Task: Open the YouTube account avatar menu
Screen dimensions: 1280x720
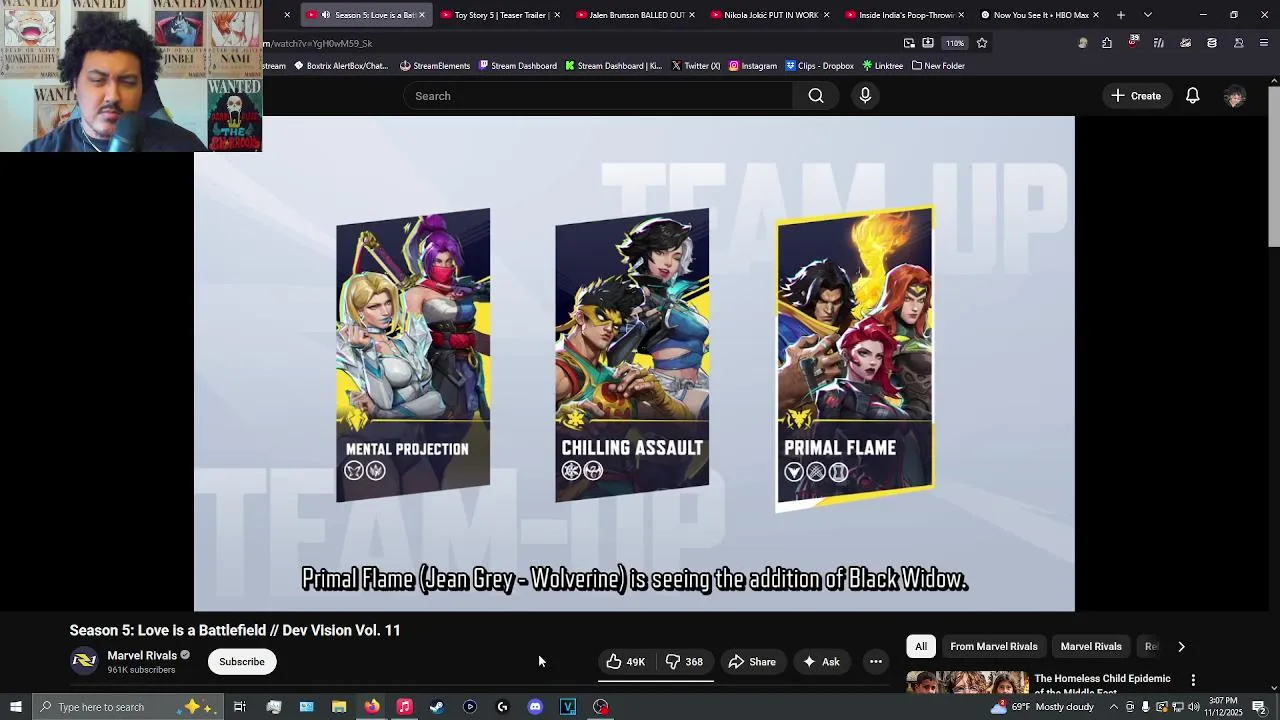Action: click(x=1235, y=96)
